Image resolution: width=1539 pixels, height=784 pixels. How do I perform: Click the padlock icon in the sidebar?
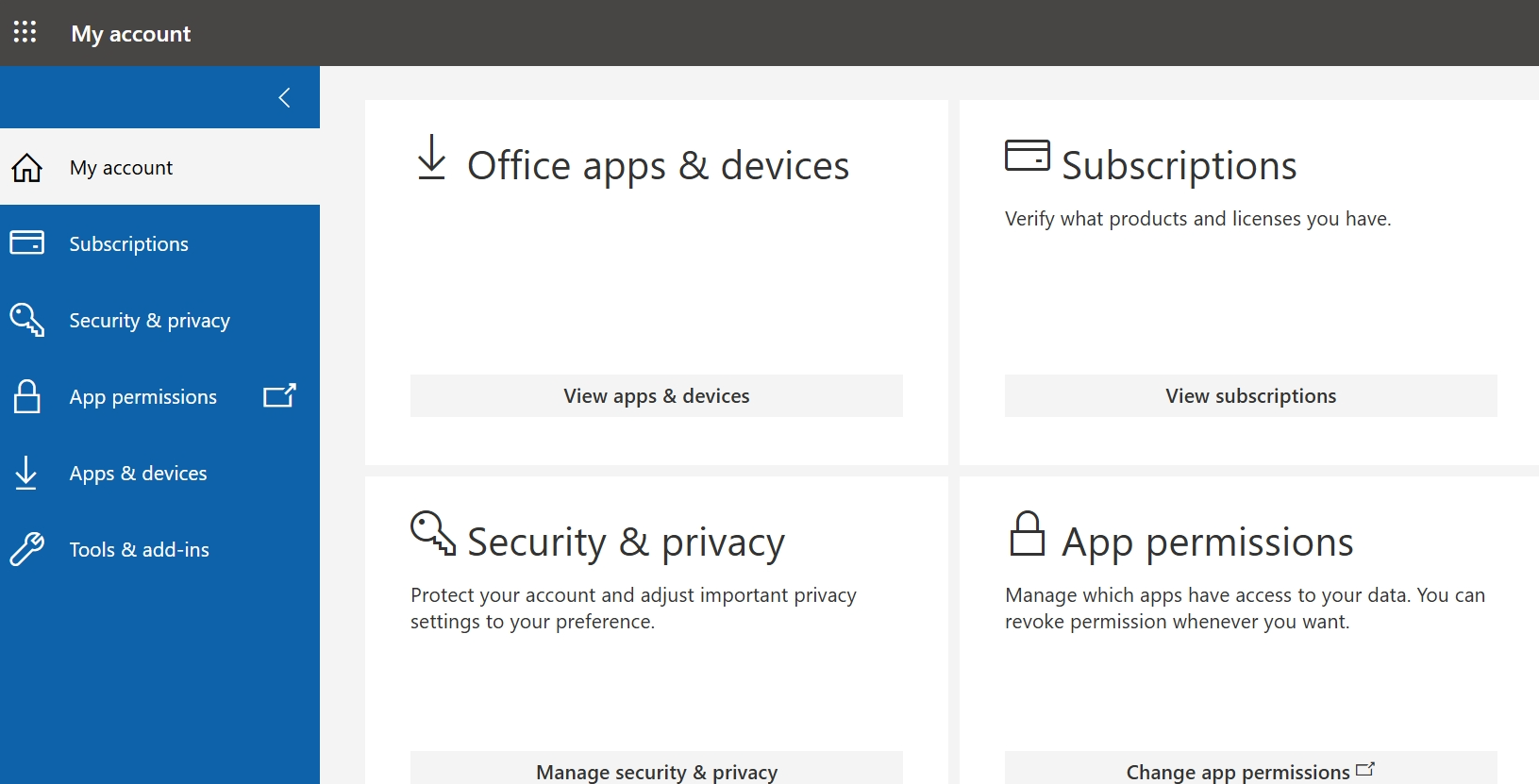point(26,396)
